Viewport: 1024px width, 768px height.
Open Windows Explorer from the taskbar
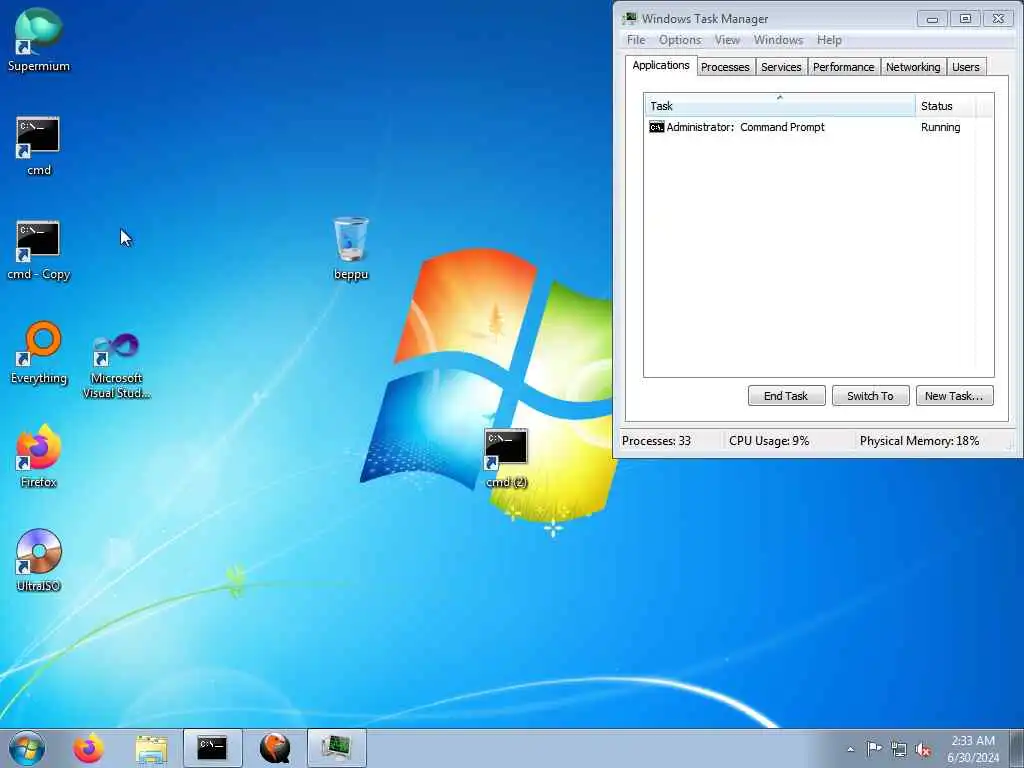(152, 748)
